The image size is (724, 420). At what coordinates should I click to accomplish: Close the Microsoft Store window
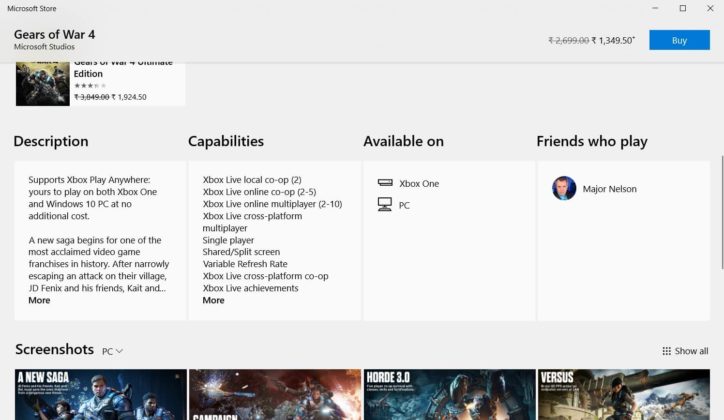(x=710, y=8)
